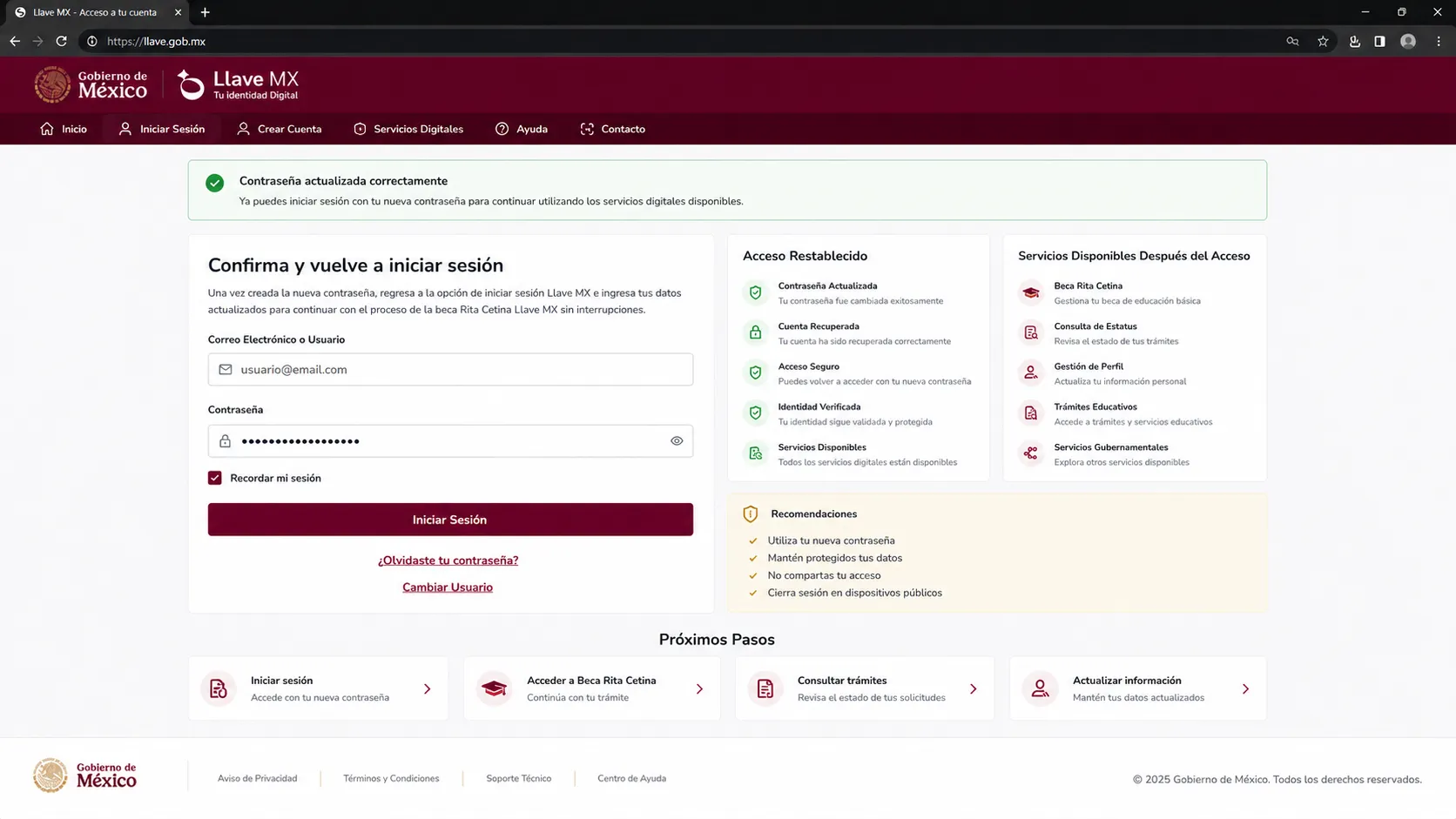Image resolution: width=1456 pixels, height=819 pixels.
Task: Open the Acceder a Beca Rita Cetina card
Action: pyautogui.click(x=592, y=688)
